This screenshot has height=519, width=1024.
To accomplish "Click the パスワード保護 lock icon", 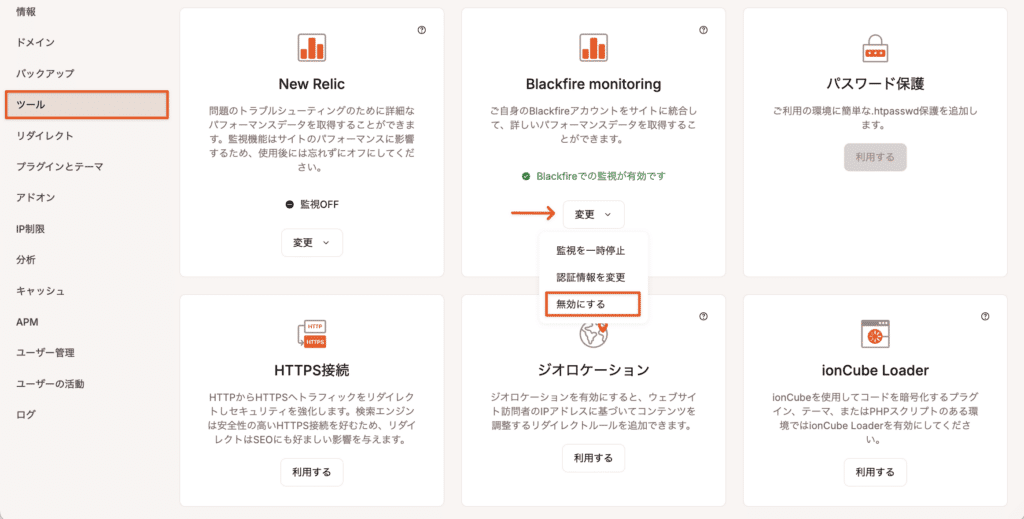I will pyautogui.click(x=875, y=47).
